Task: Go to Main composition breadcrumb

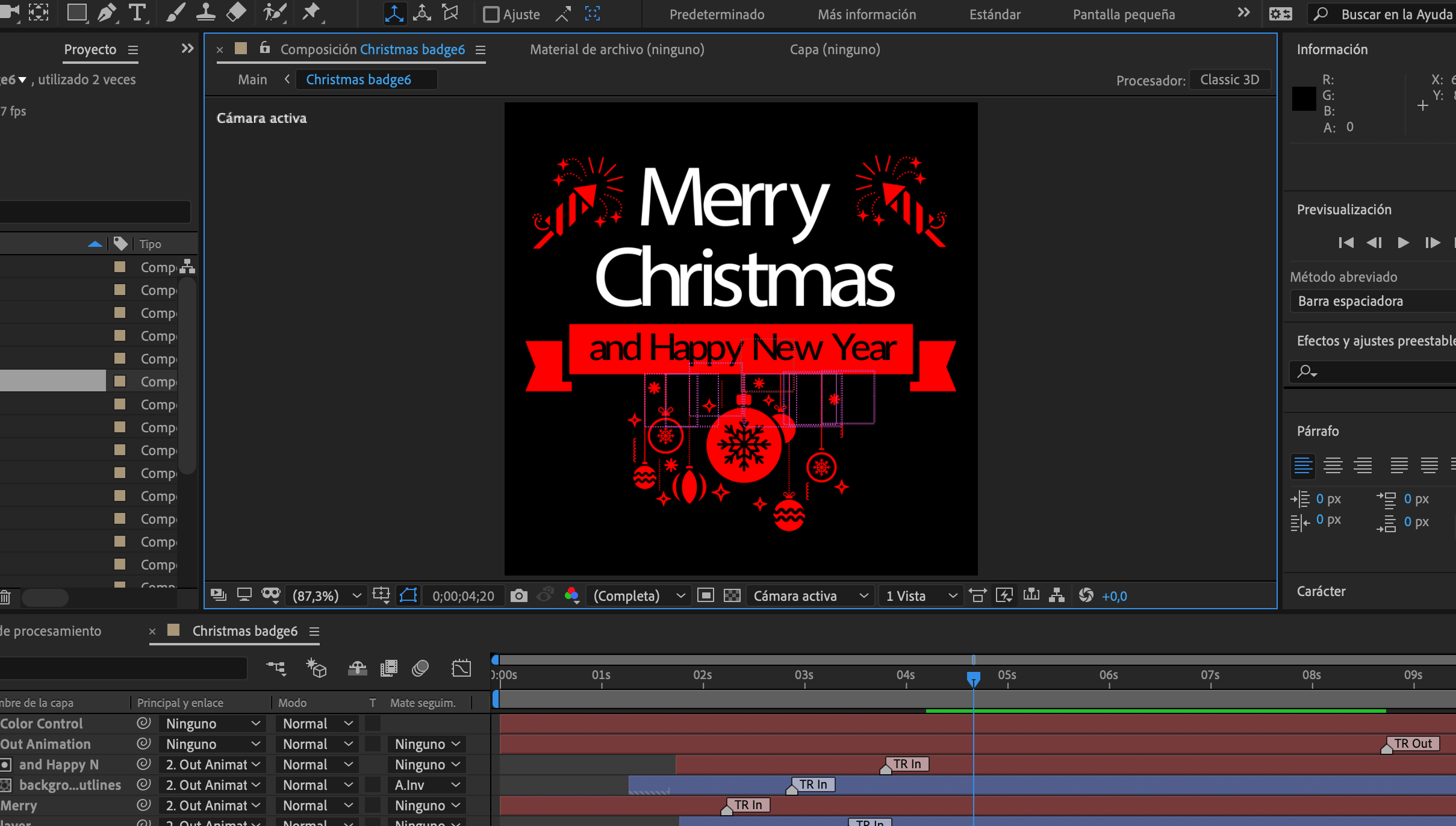Action: 252,79
